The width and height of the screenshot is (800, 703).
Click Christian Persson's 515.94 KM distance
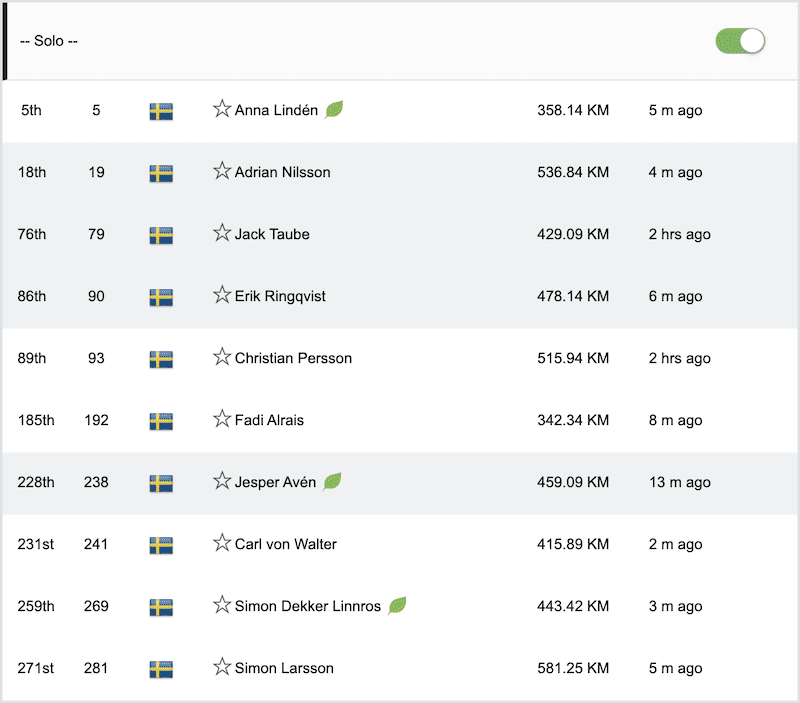coord(573,358)
